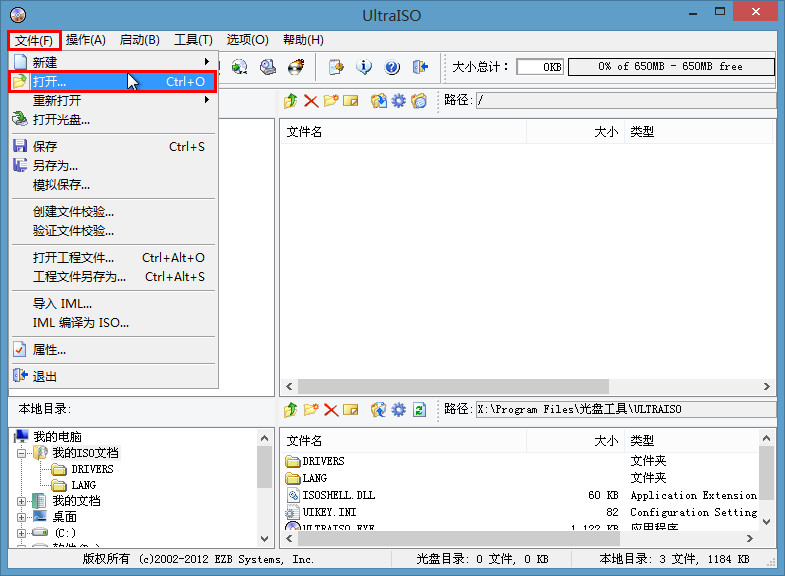The image size is (785, 576).
Task: Click the red X delete icon in the upper pane
Action: 311,101
